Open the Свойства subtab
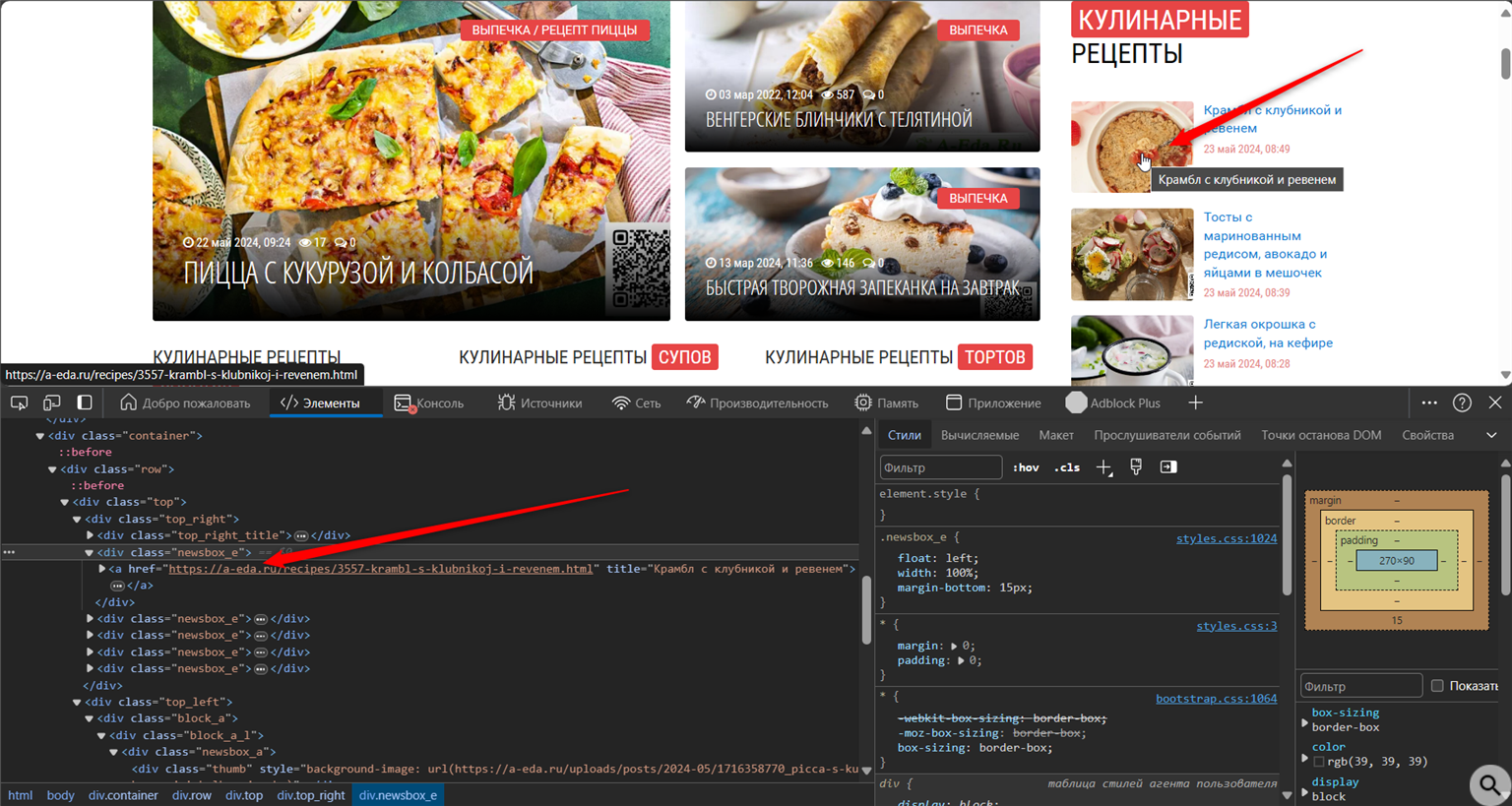 1427,435
